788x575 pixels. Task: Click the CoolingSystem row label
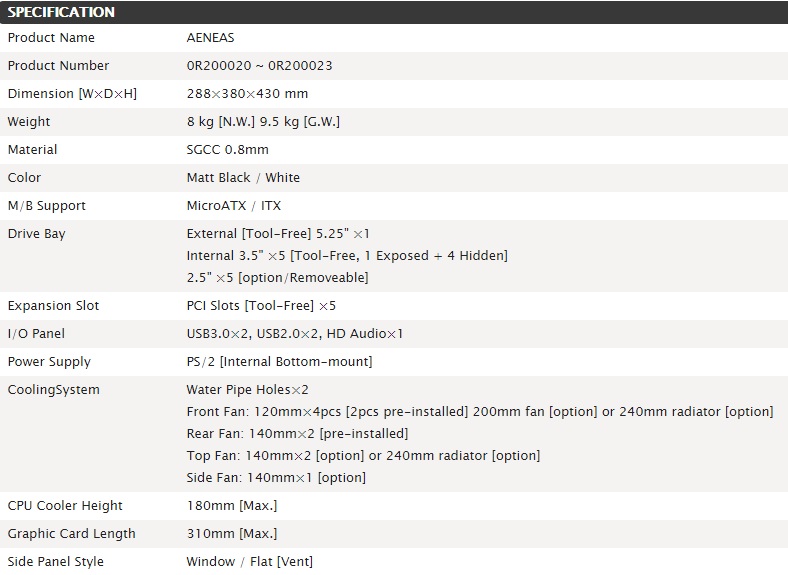(x=53, y=390)
